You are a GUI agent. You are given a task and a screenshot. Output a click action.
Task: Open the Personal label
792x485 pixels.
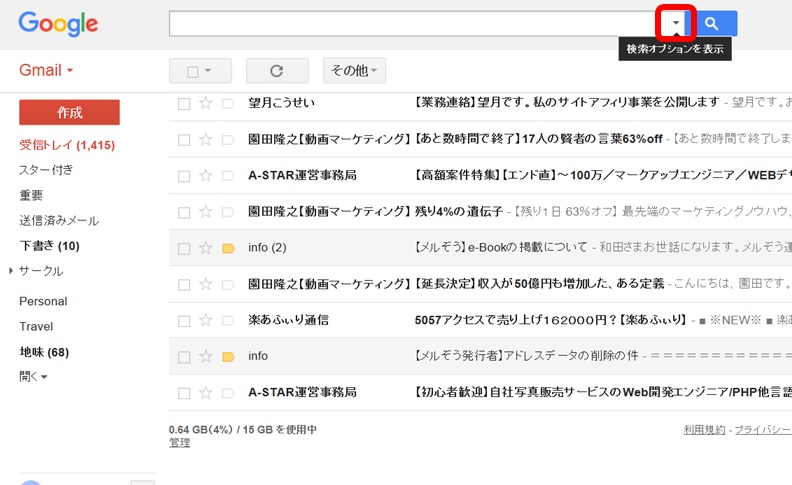tap(43, 301)
